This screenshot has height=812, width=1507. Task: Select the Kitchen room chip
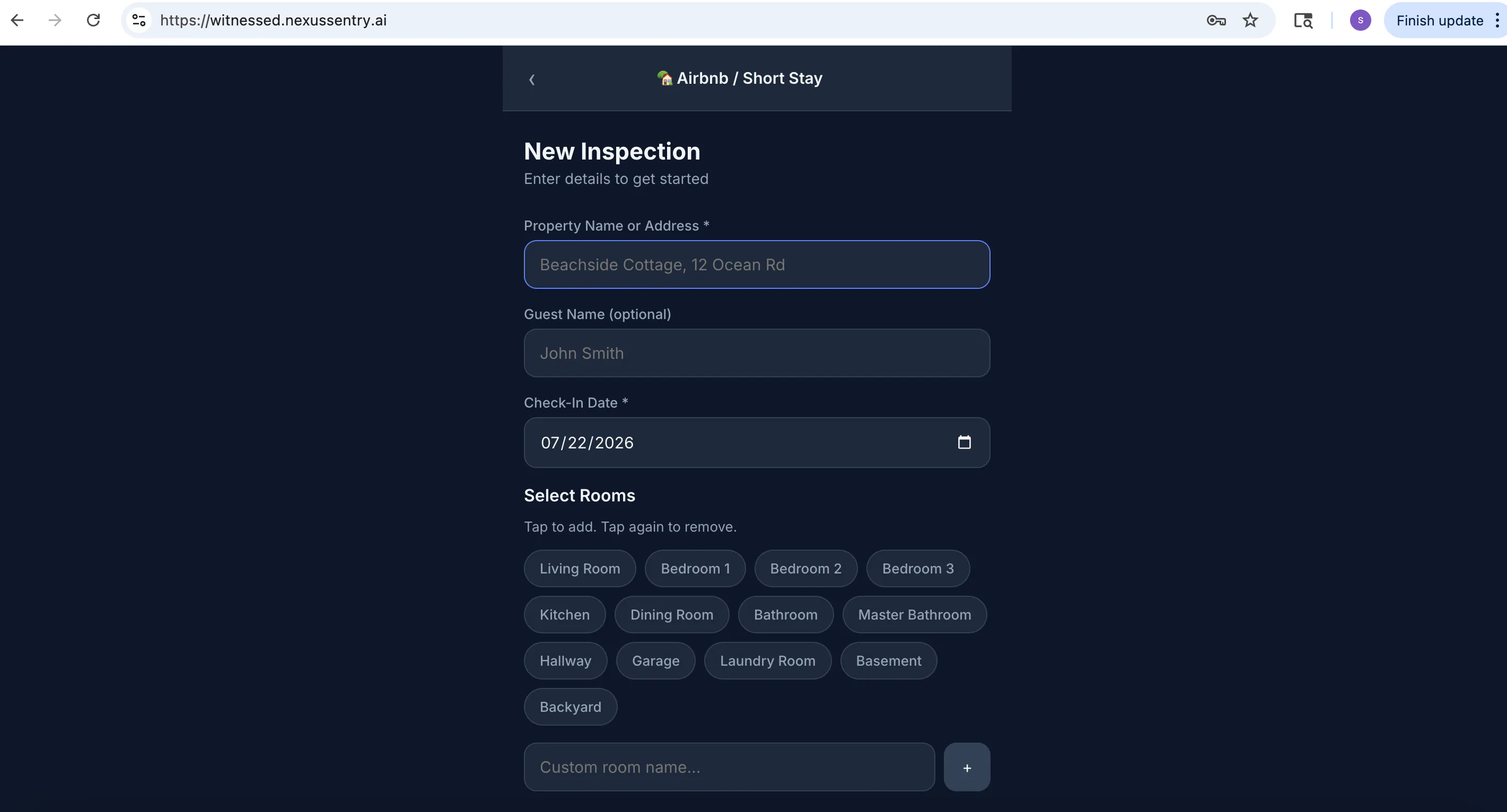(x=565, y=615)
